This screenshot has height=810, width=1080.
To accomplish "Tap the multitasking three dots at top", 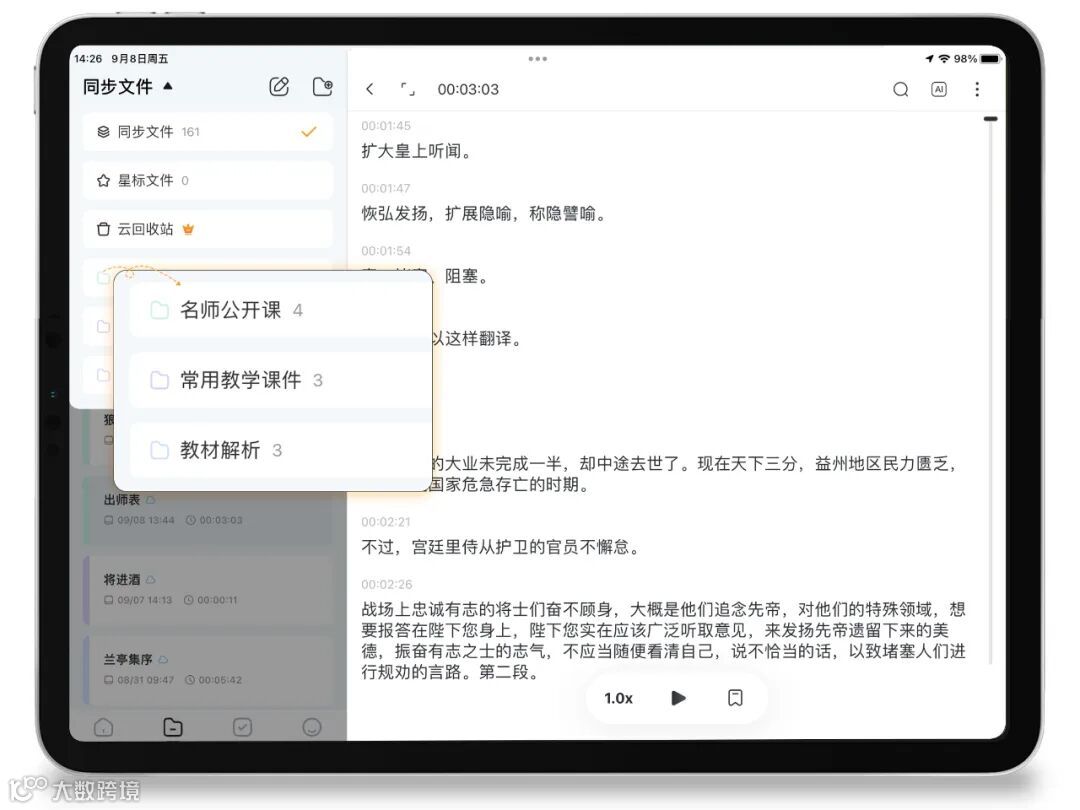I will tap(538, 59).
